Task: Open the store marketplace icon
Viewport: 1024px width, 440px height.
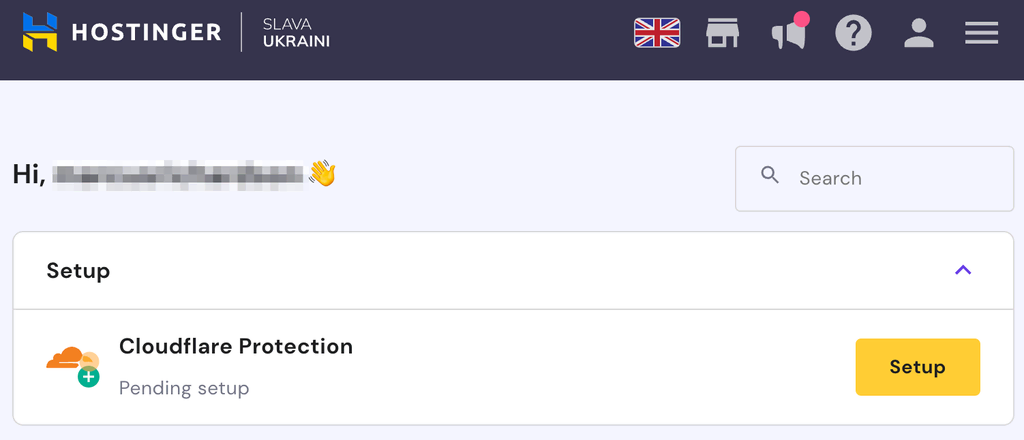Action: coord(722,34)
